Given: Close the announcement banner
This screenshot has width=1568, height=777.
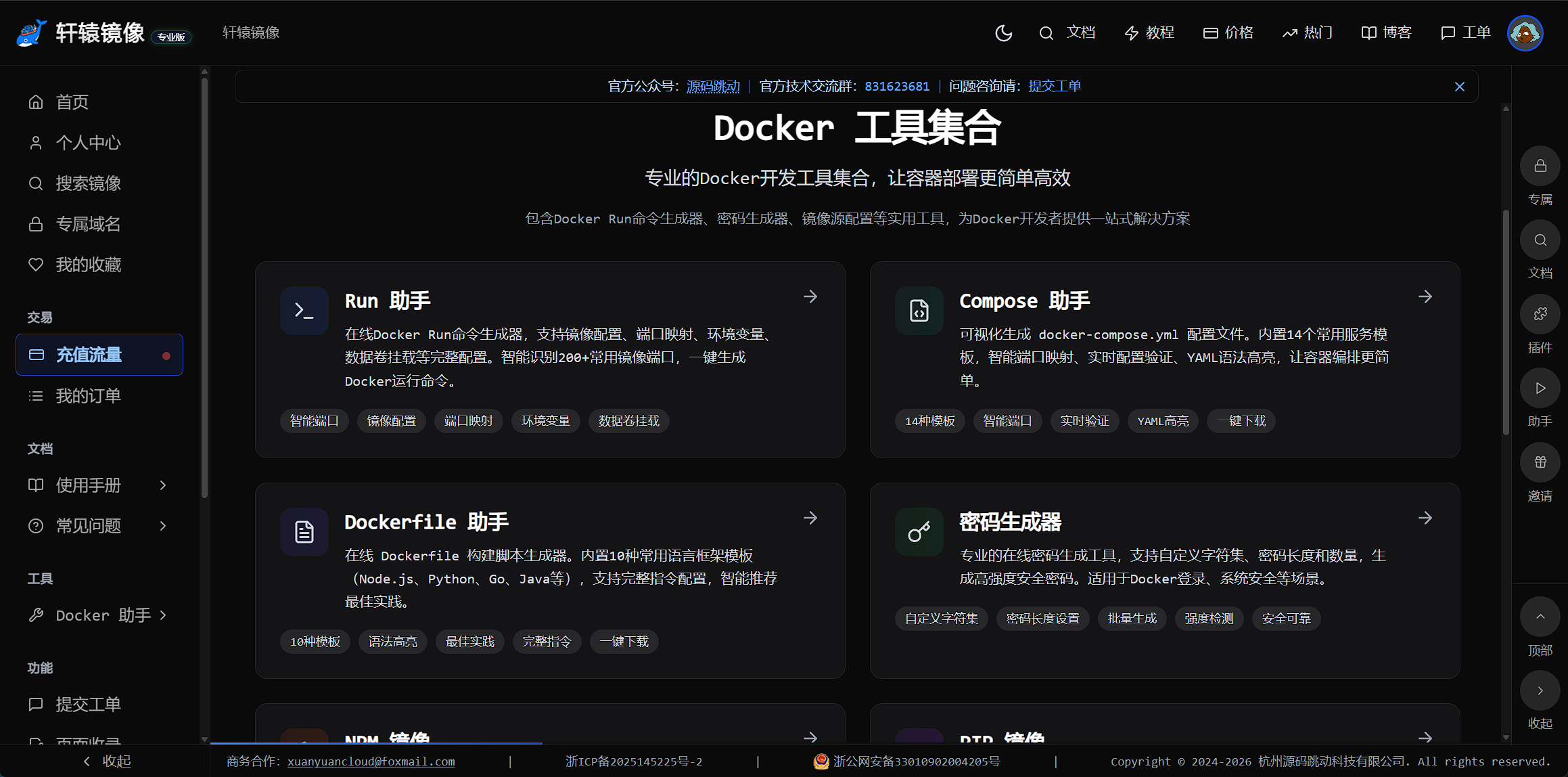Looking at the screenshot, I should [x=1460, y=87].
